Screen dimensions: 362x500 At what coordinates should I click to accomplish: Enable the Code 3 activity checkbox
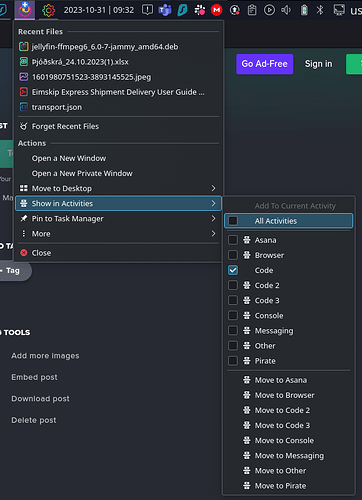(233, 300)
